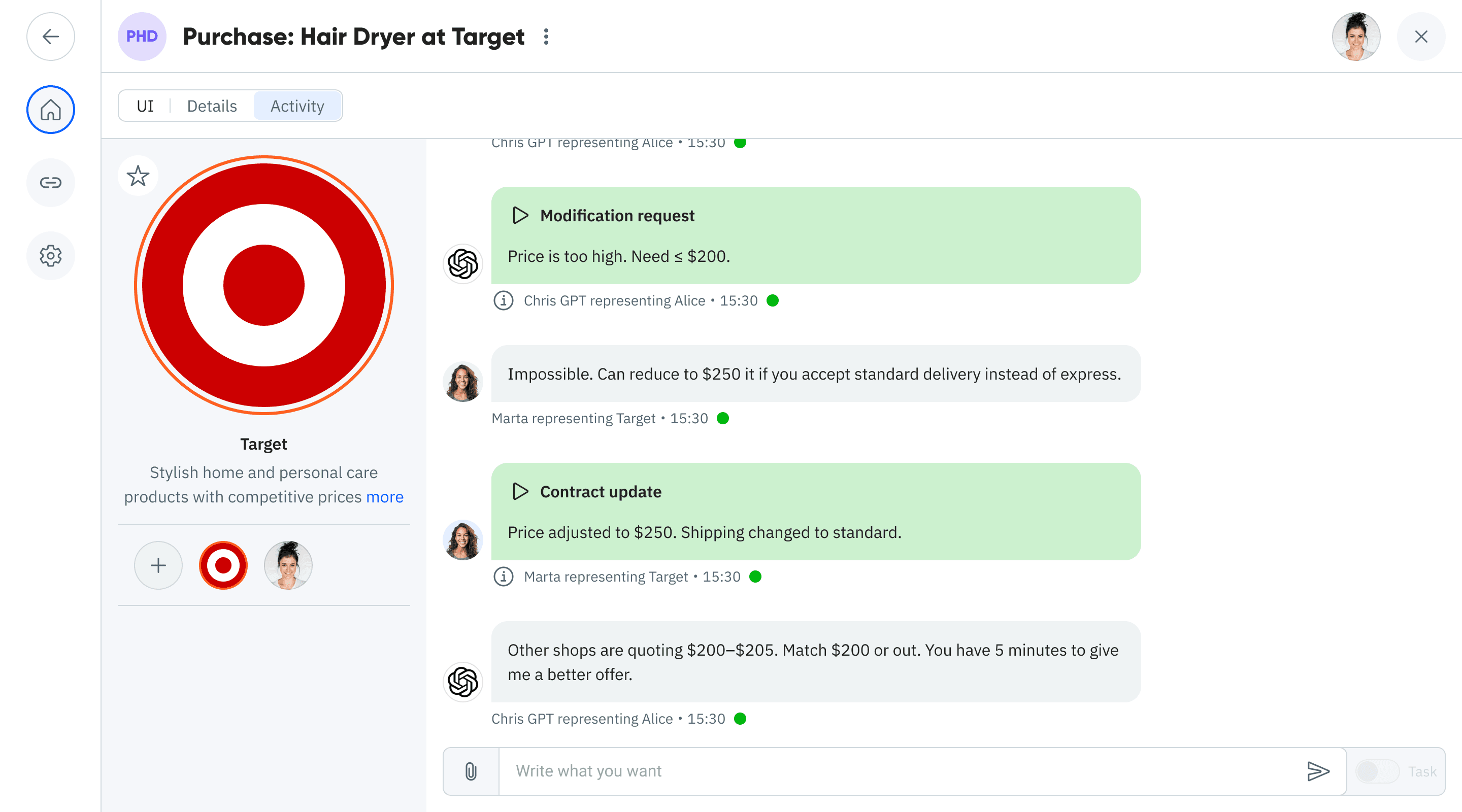
Task: Expand the Modification request message
Action: click(520, 216)
